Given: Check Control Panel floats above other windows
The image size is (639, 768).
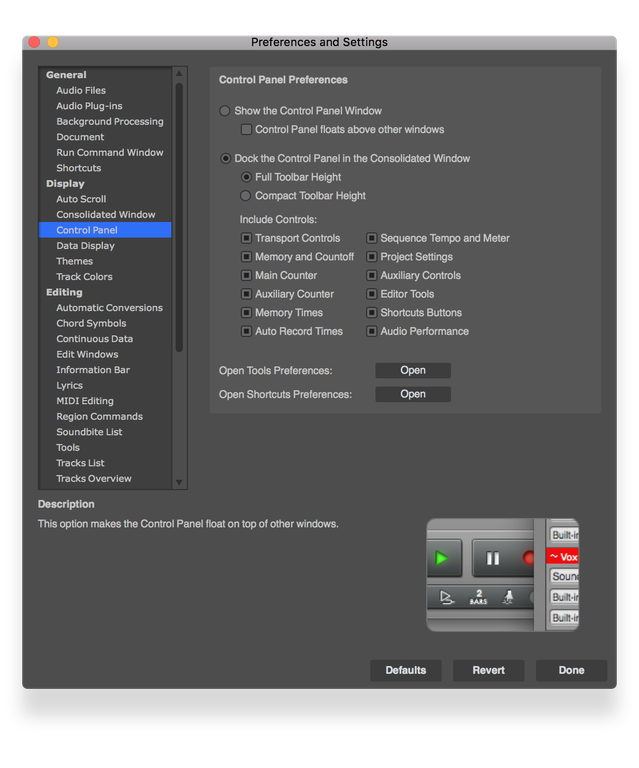Looking at the screenshot, I should [246, 130].
